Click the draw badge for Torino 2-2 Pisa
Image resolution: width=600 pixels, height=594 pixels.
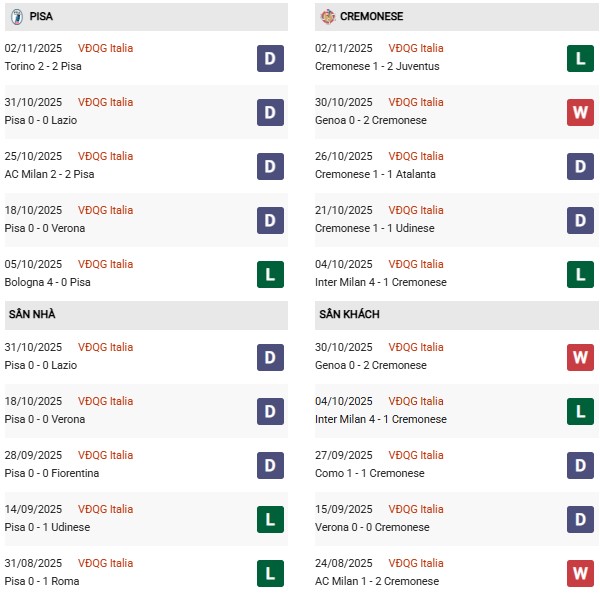[270, 59]
